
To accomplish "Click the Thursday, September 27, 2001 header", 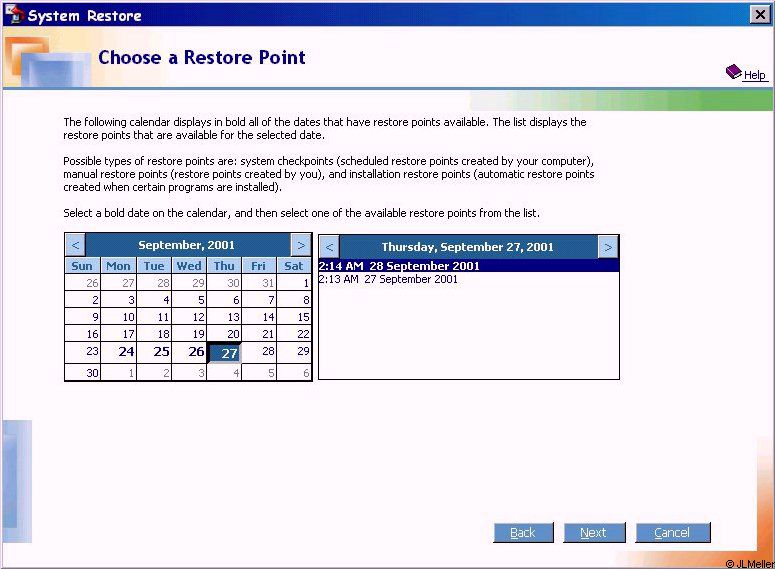I will 468,247.
